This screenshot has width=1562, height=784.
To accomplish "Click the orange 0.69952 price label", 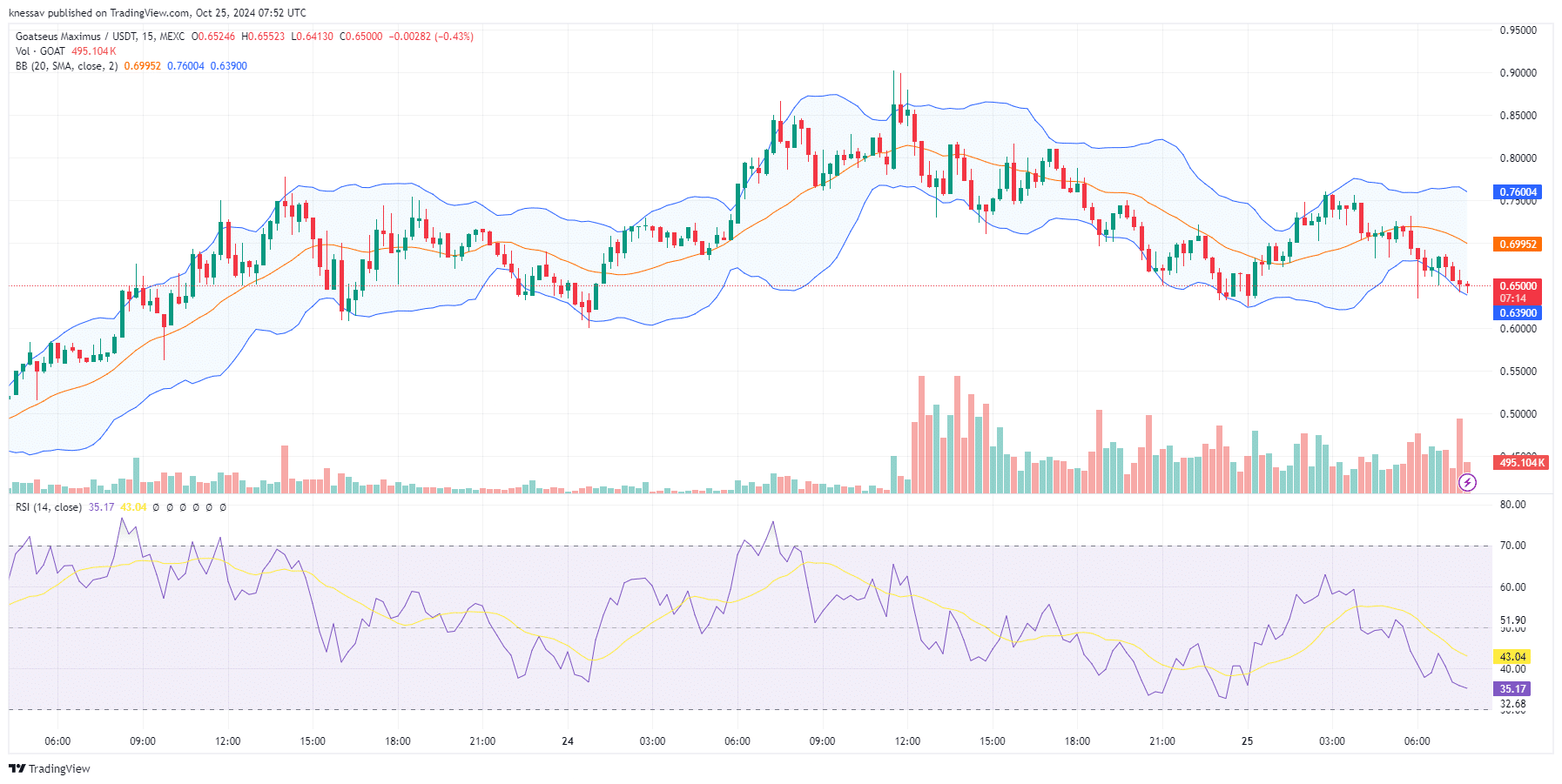I will [1518, 245].
